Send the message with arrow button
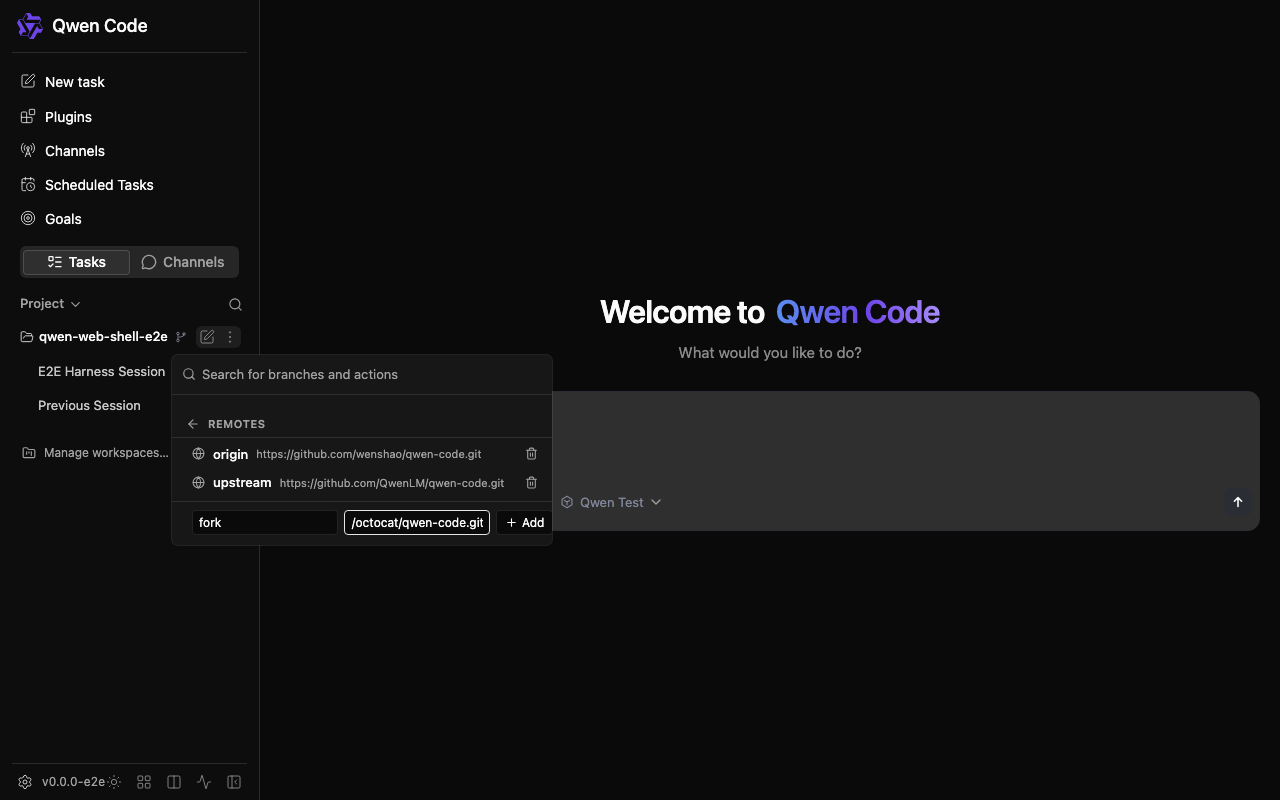The width and height of the screenshot is (1280, 800). point(1238,502)
